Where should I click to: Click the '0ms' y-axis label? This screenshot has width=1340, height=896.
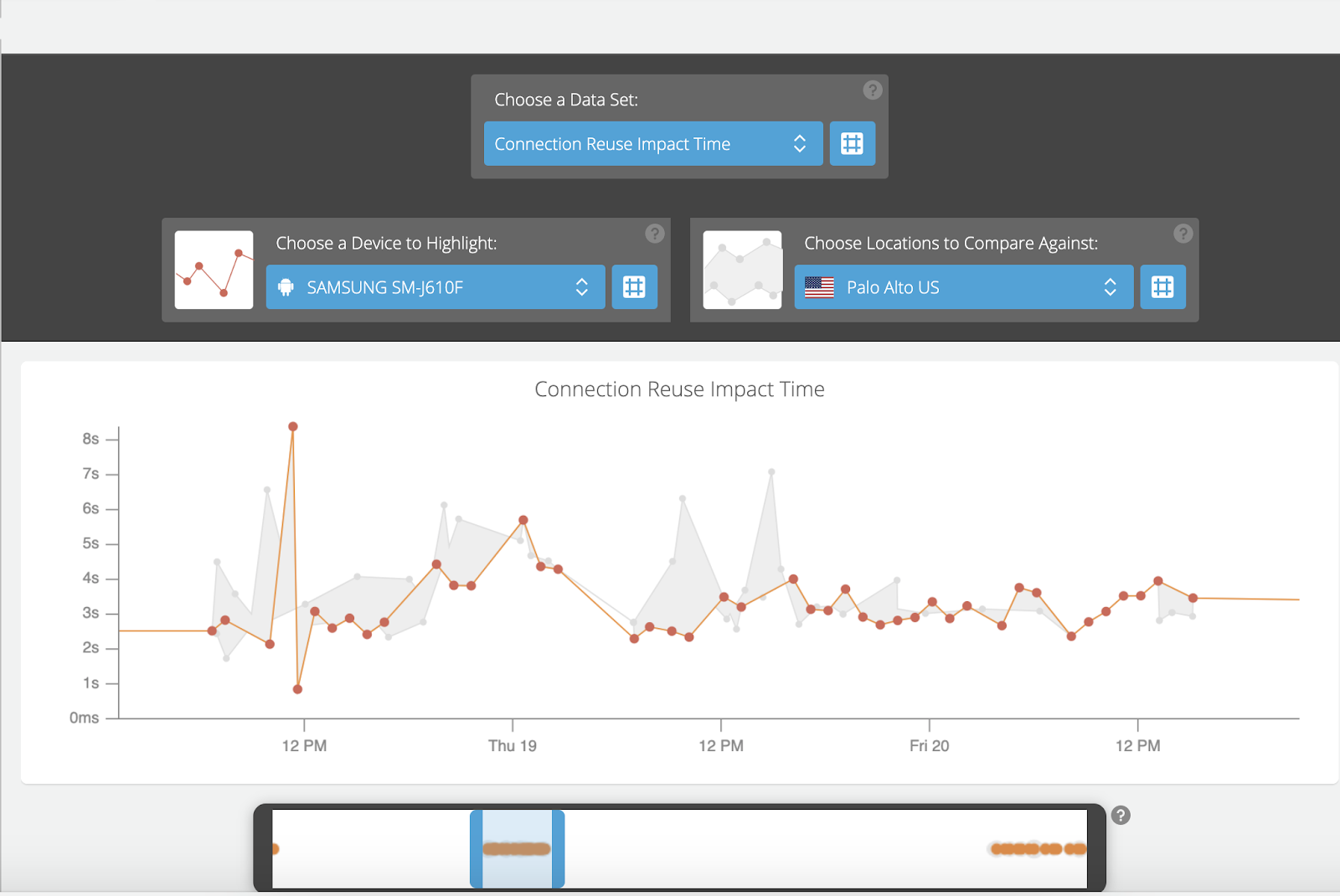click(84, 718)
